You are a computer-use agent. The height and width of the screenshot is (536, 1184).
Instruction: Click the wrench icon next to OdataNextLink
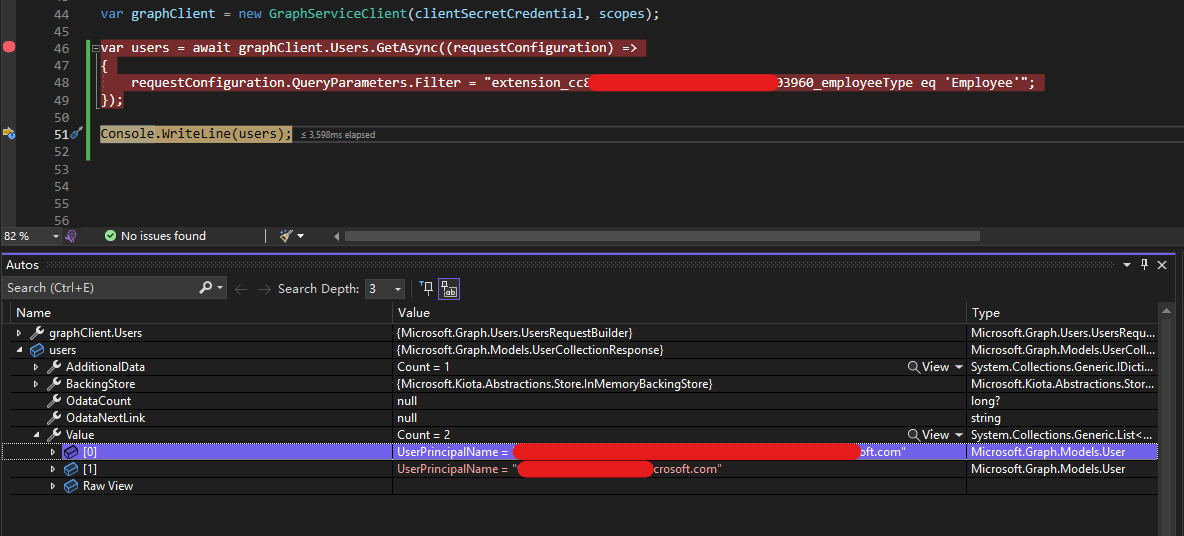coord(54,418)
